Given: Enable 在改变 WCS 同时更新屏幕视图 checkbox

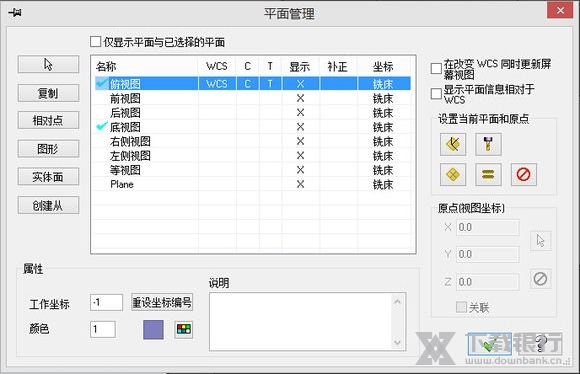Looking at the screenshot, I should (436, 68).
